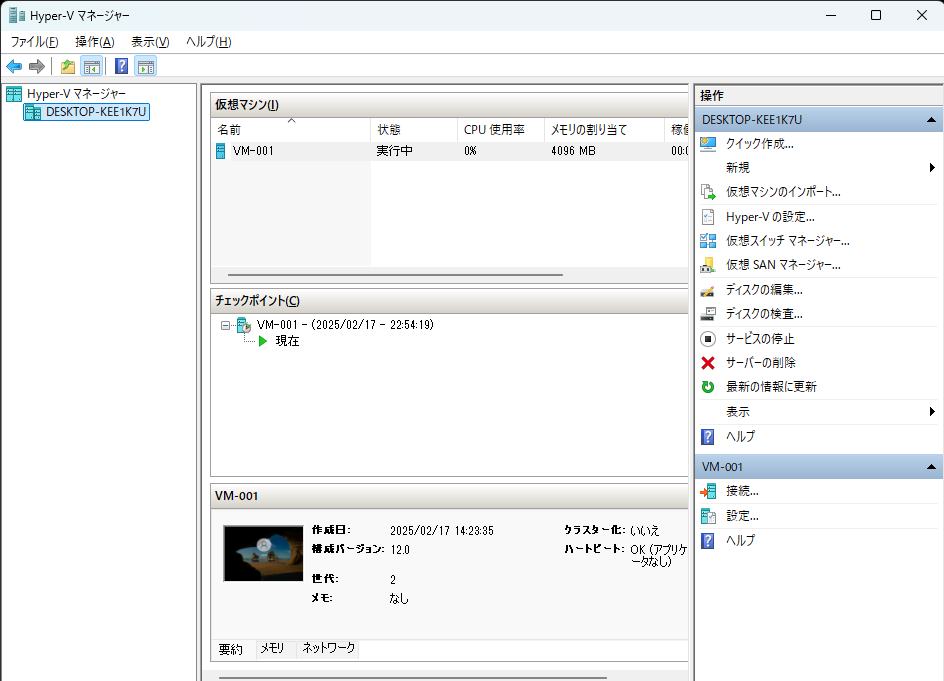Image resolution: width=944 pixels, height=681 pixels.
Task: Click the クイック作成 icon
Action: 708,144
